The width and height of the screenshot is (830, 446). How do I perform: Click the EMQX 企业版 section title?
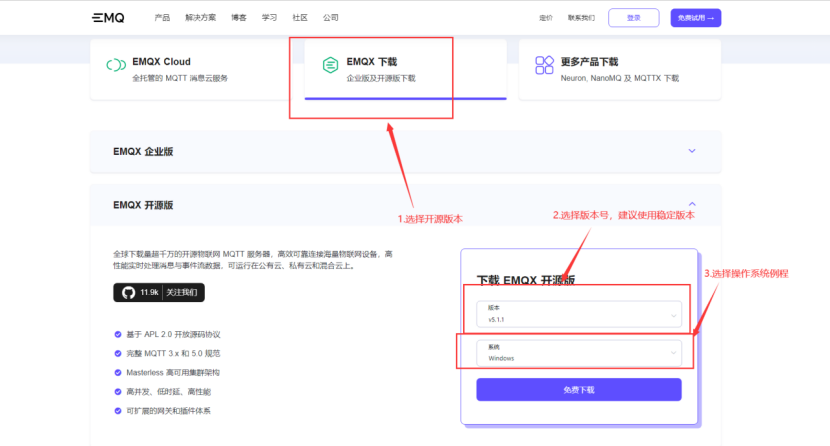(x=143, y=151)
